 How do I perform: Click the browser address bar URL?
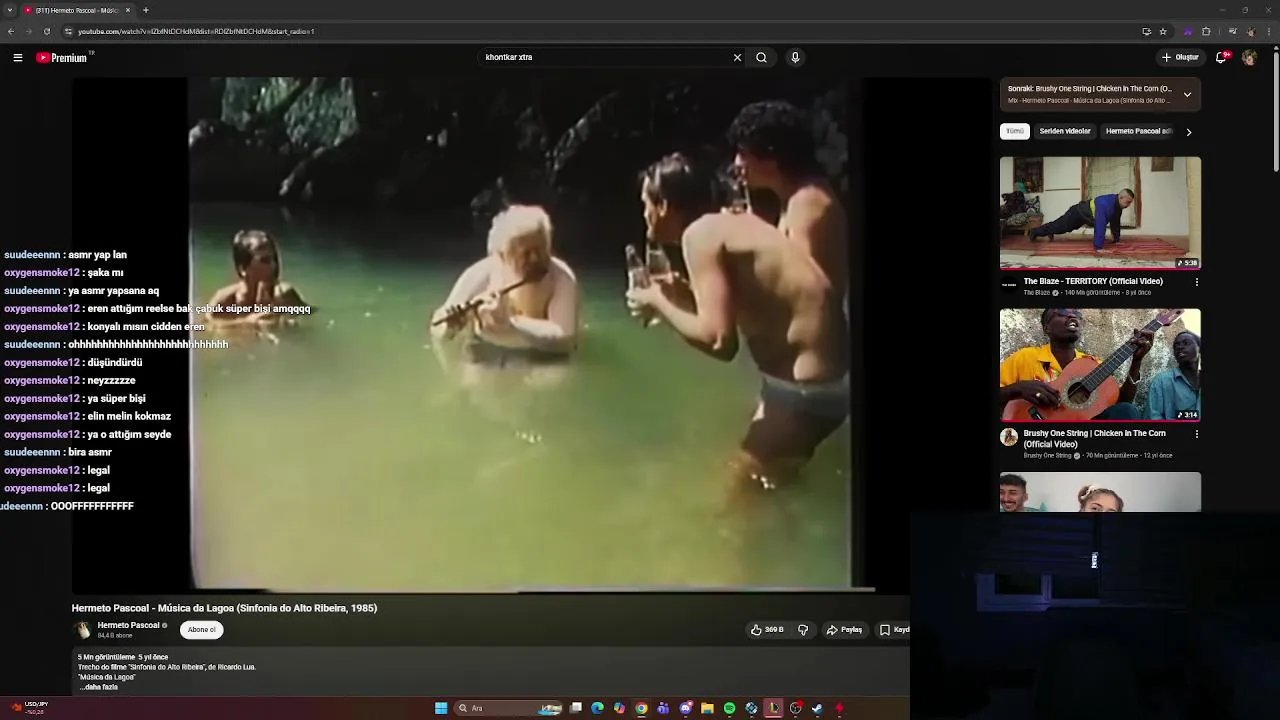tap(196, 31)
